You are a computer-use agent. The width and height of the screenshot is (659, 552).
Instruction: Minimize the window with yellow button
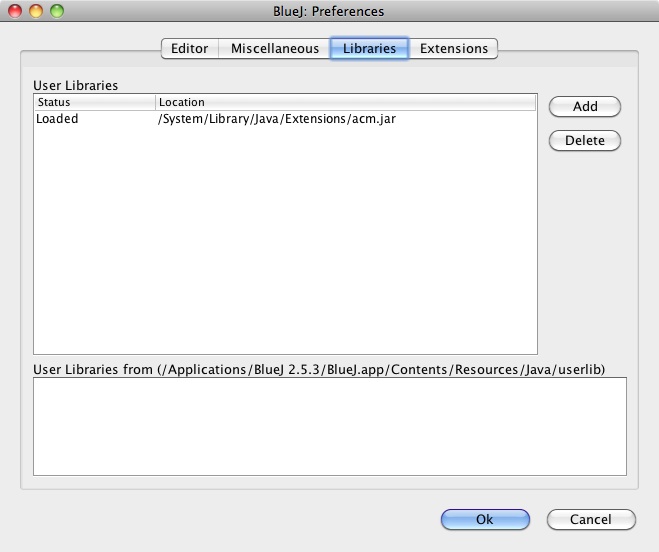click(x=36, y=11)
